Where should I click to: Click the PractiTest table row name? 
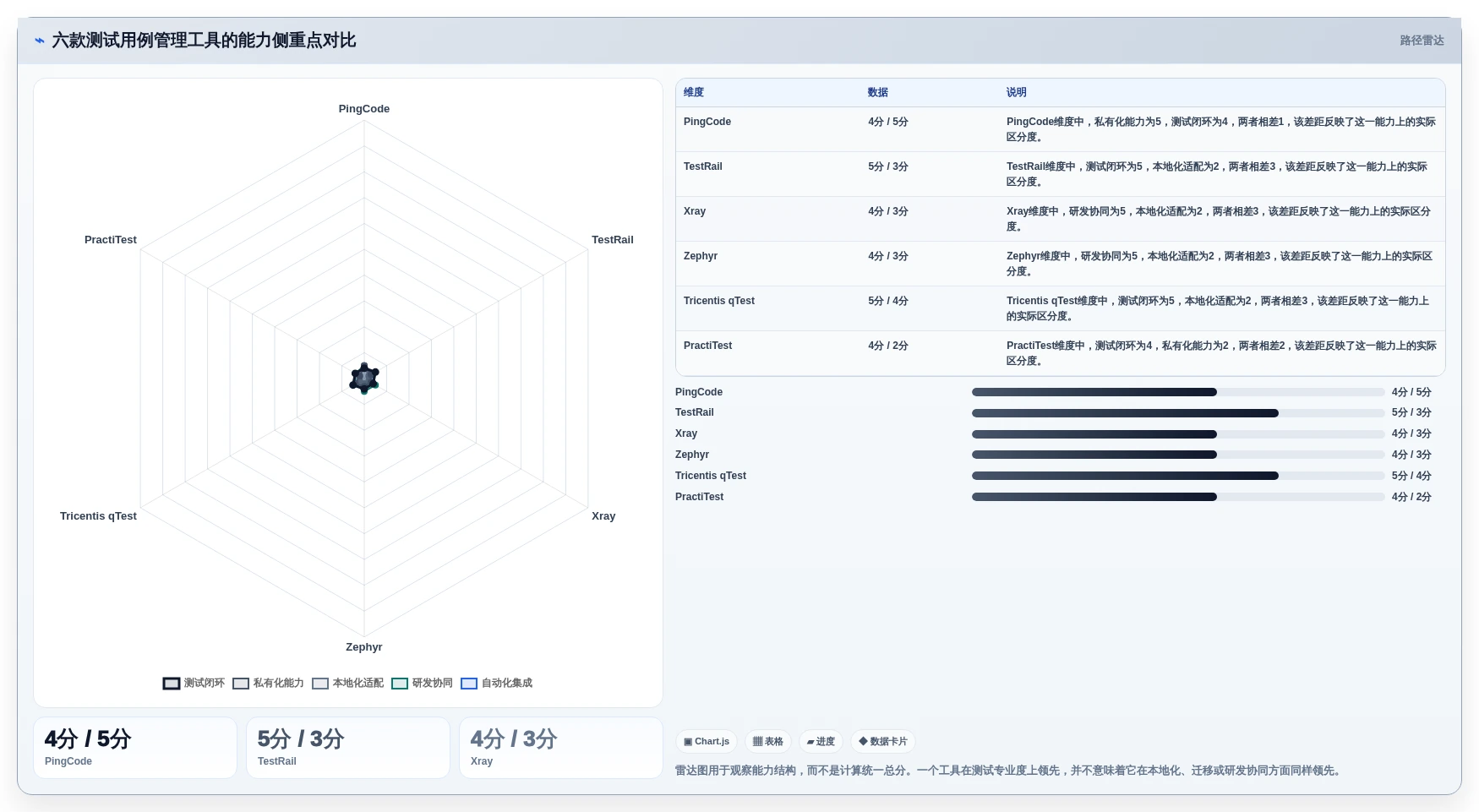[x=708, y=346]
